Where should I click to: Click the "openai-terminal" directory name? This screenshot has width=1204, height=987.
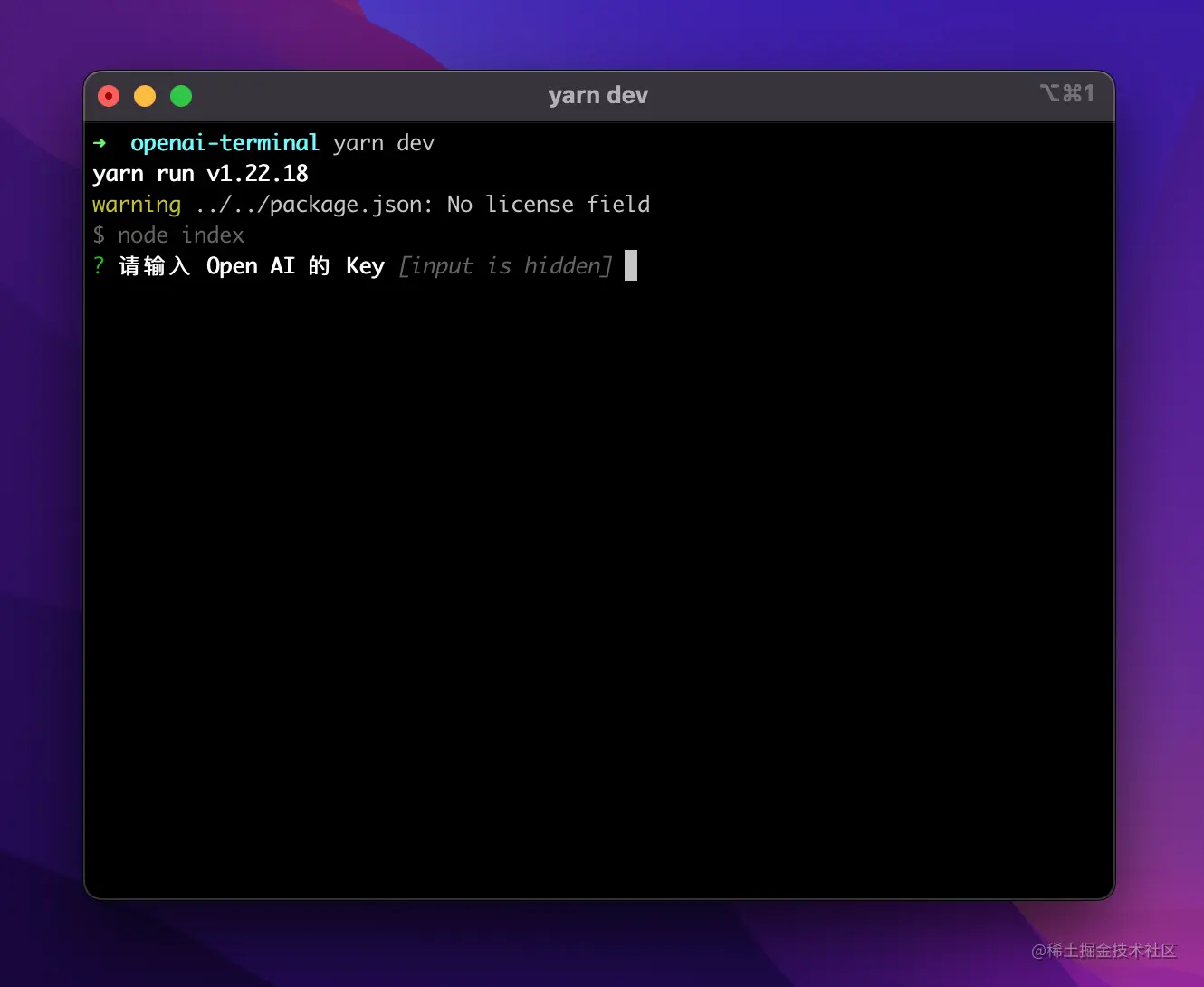225,143
